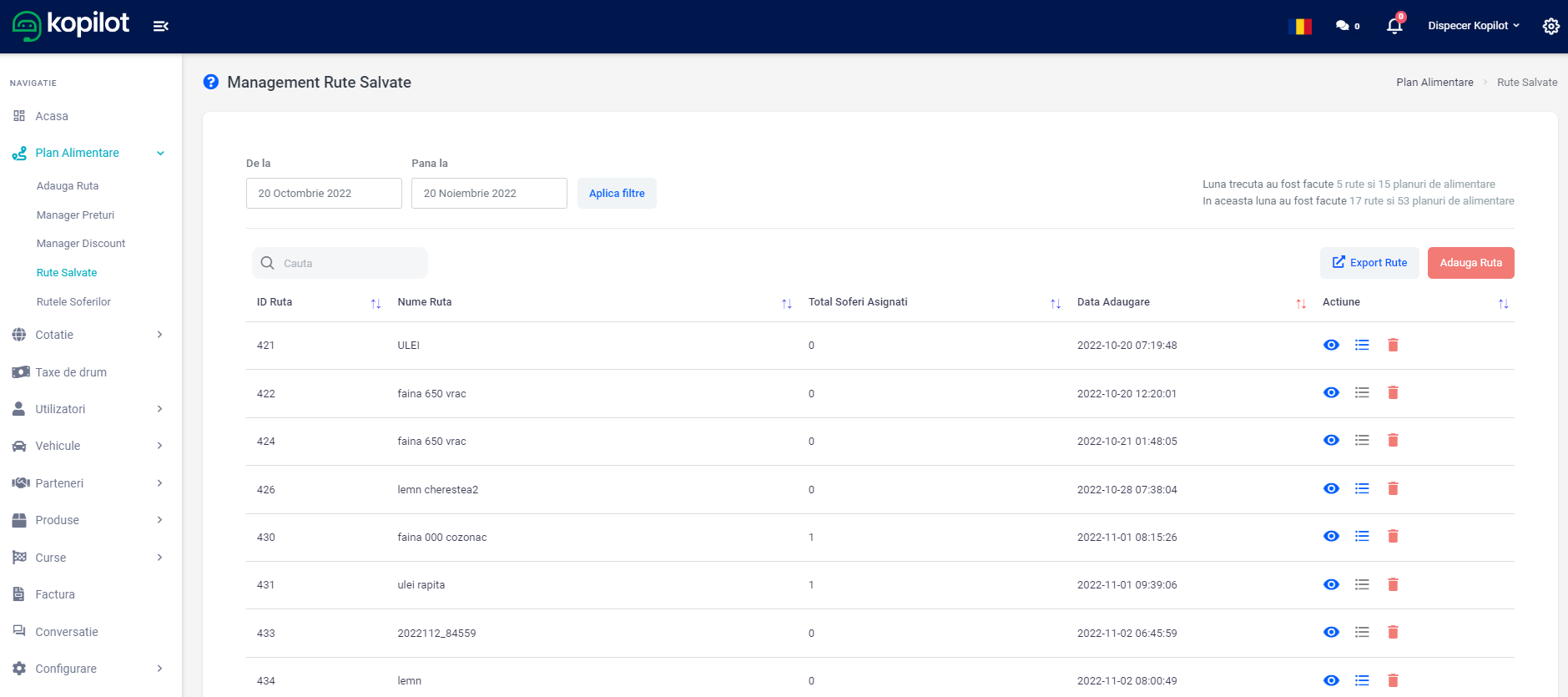This screenshot has width=1568, height=697.
Task: View route 433 via the eye icon
Action: (1331, 632)
